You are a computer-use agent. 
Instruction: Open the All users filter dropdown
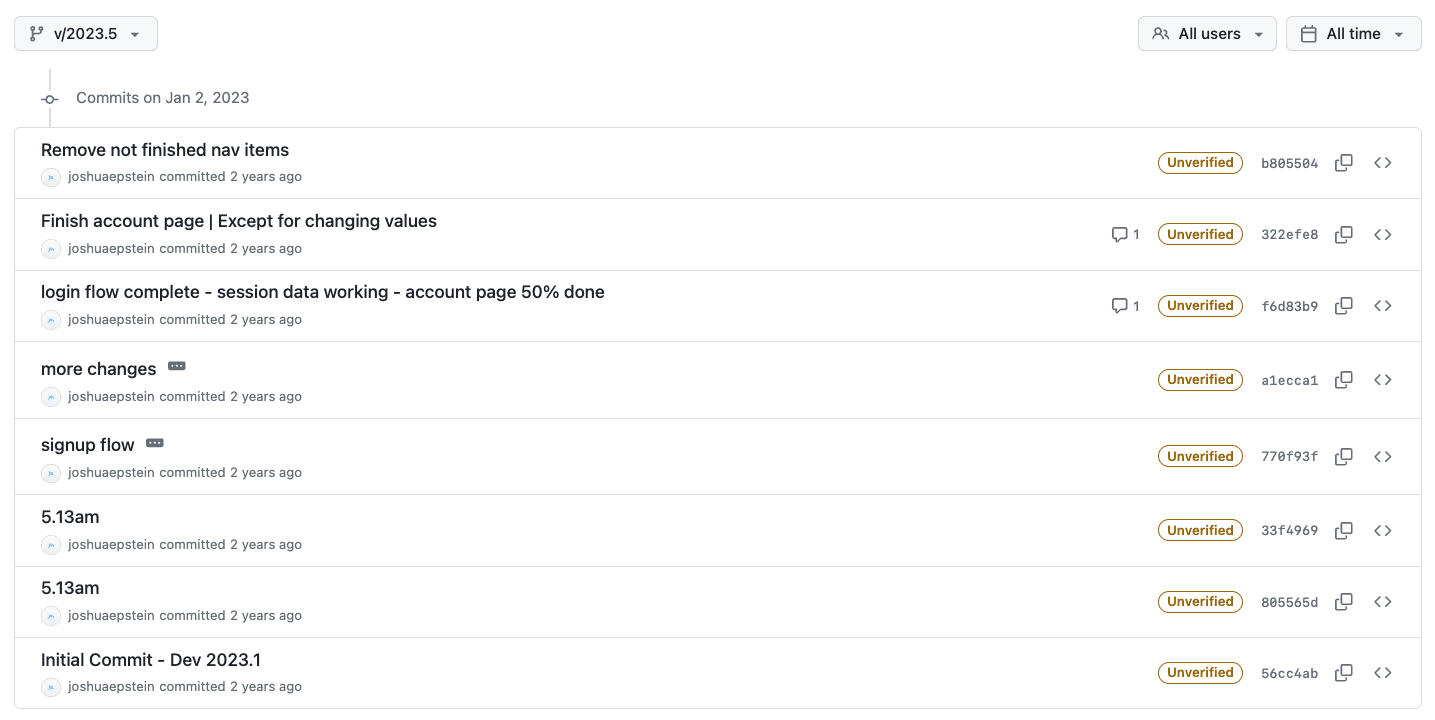(x=1206, y=33)
